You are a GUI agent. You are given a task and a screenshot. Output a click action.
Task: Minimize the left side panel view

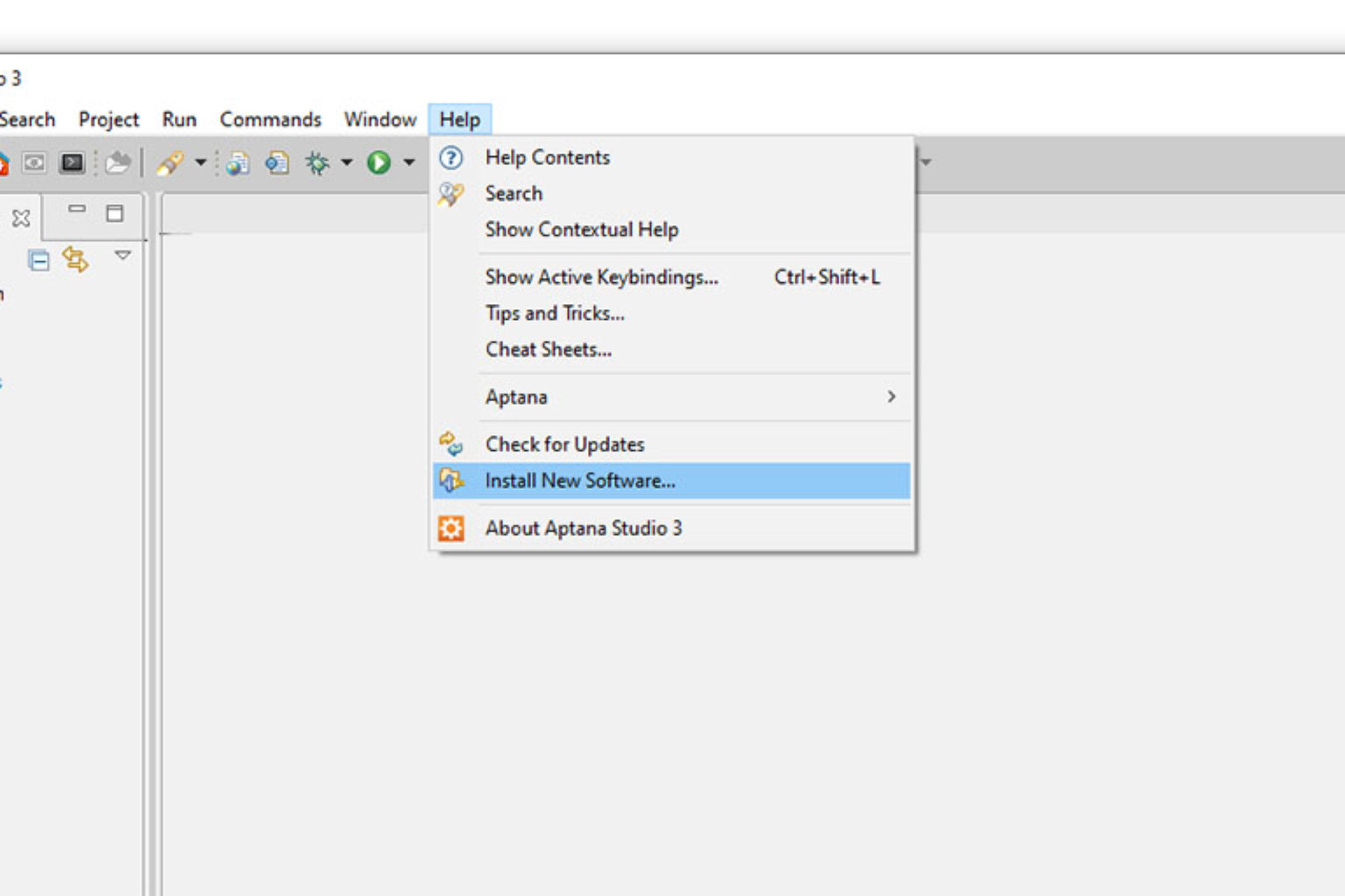77,209
